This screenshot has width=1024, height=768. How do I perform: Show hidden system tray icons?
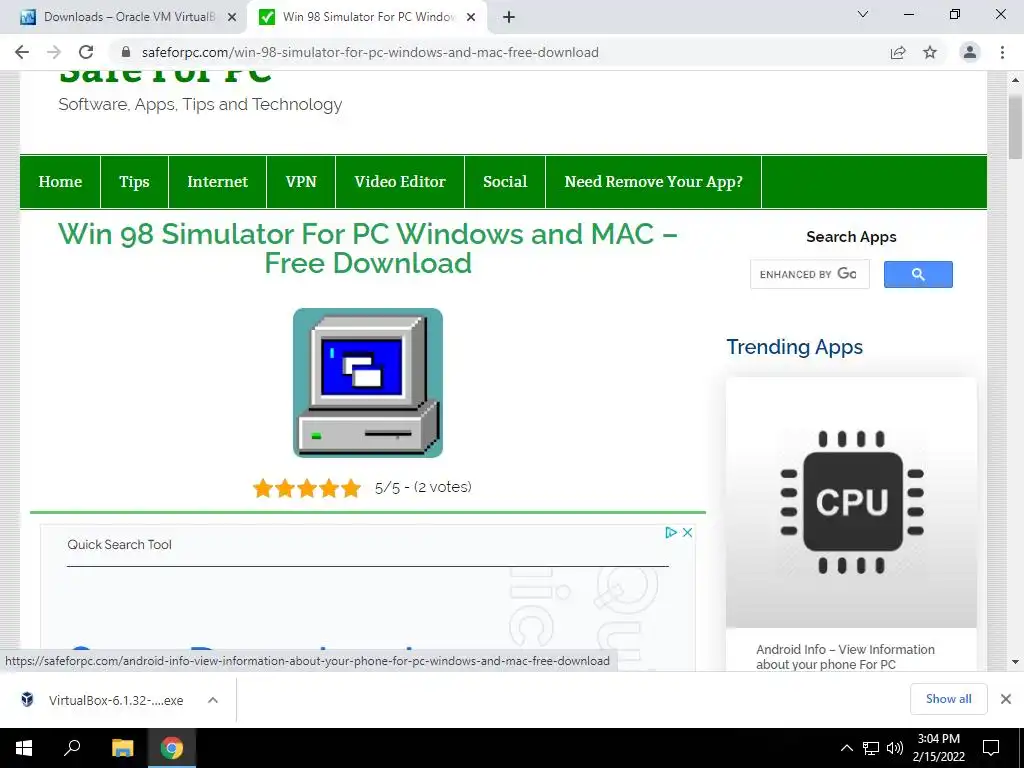846,748
